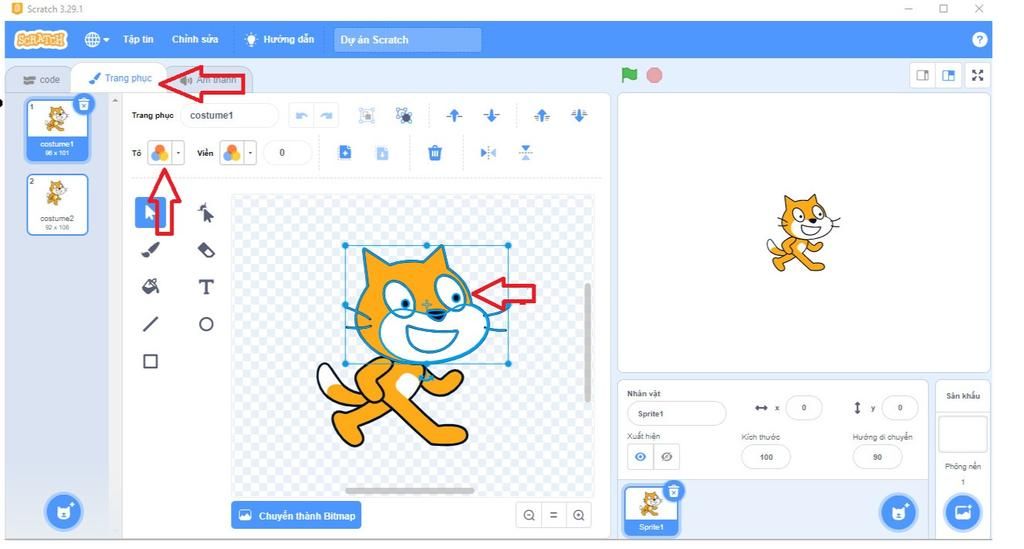Switch to large stage layout

pos(949,76)
